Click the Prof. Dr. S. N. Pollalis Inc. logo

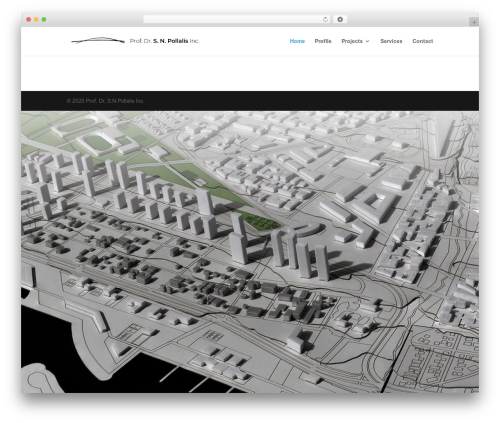click(135, 41)
